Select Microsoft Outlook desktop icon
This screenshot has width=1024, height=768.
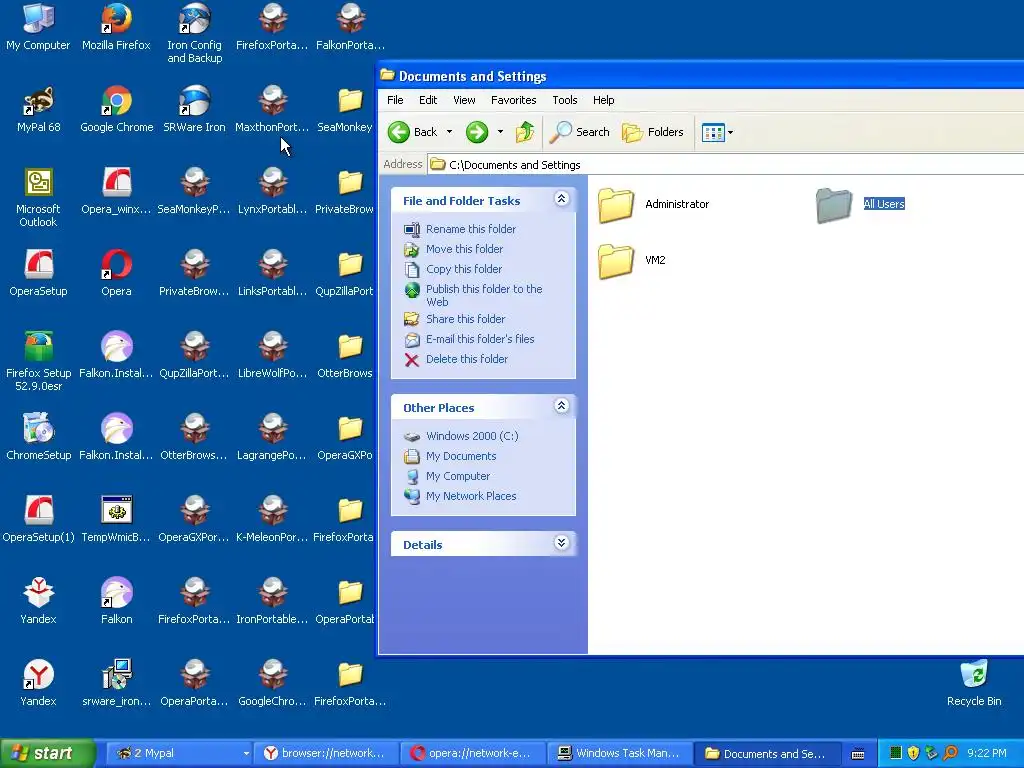point(38,197)
